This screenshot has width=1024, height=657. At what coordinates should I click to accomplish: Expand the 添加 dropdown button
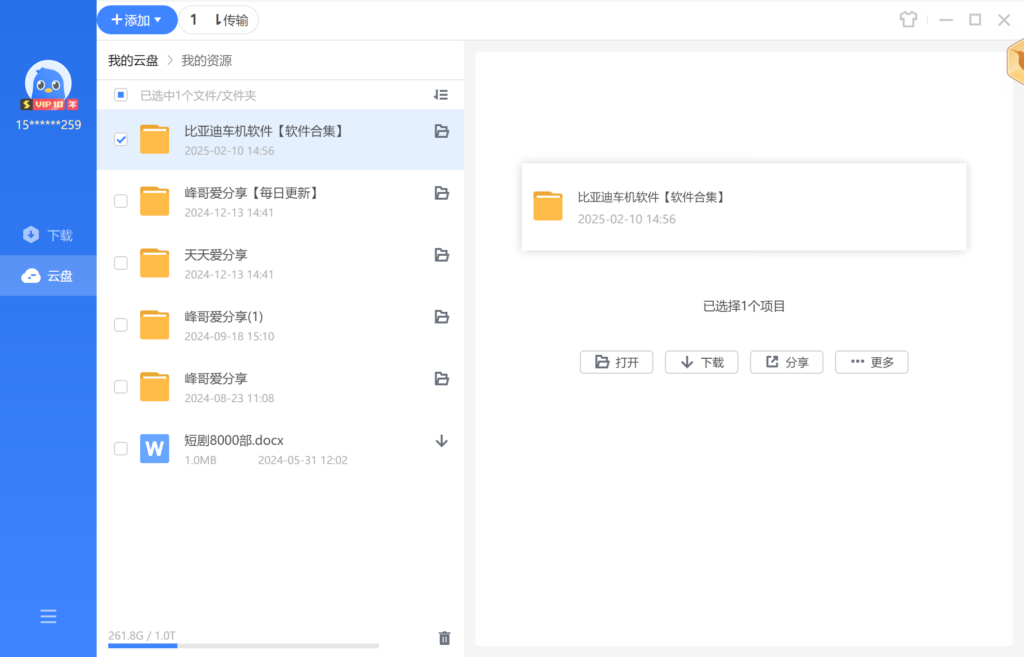[137, 20]
